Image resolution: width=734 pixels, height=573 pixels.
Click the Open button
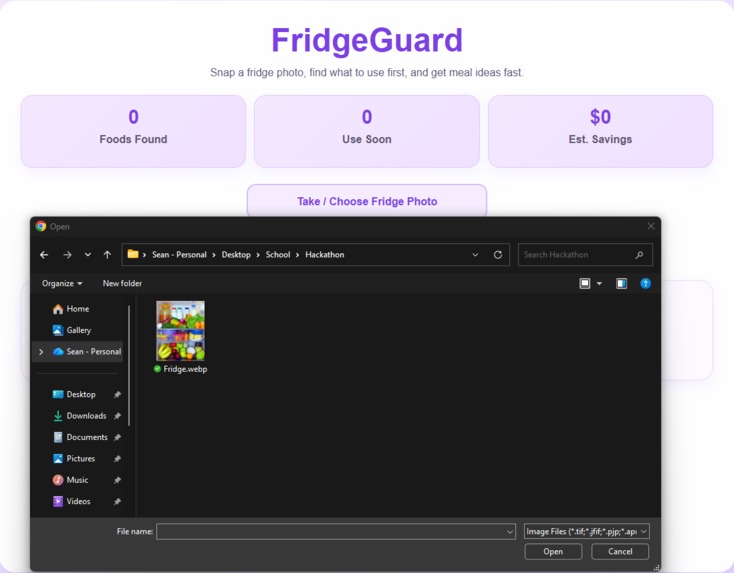click(553, 551)
